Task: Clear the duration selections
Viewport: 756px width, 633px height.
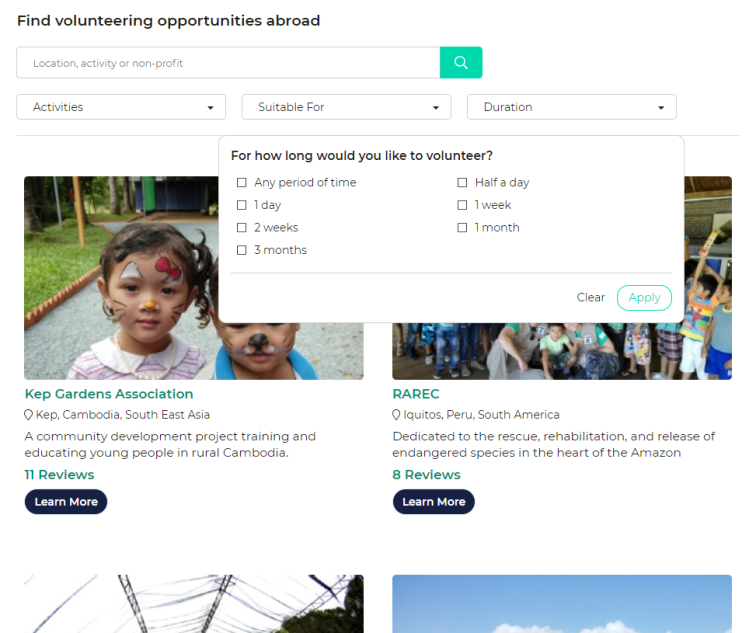Action: pyautogui.click(x=591, y=297)
